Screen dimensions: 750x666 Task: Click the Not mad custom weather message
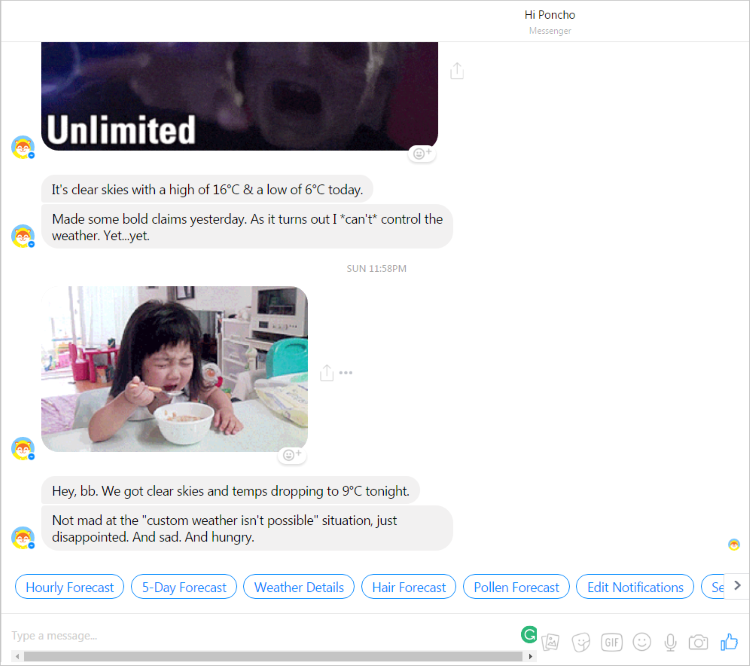tap(247, 529)
